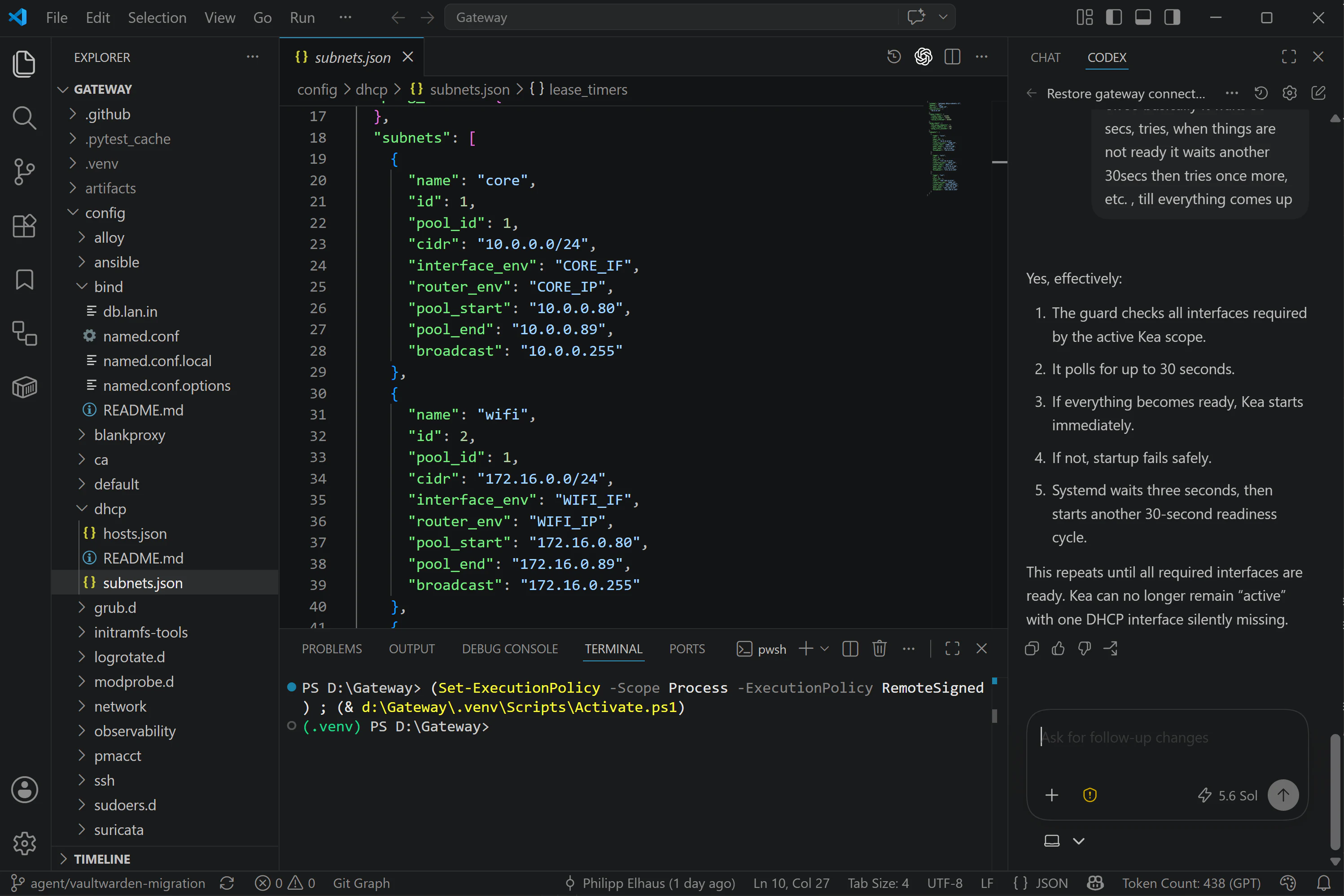Give thumbs up to Codex response
Screen dimensions: 1344x896
1058,649
